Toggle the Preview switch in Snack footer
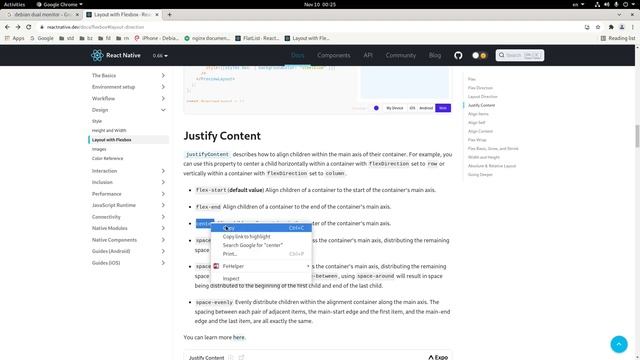This screenshot has width=640, height=360. coord(376,108)
